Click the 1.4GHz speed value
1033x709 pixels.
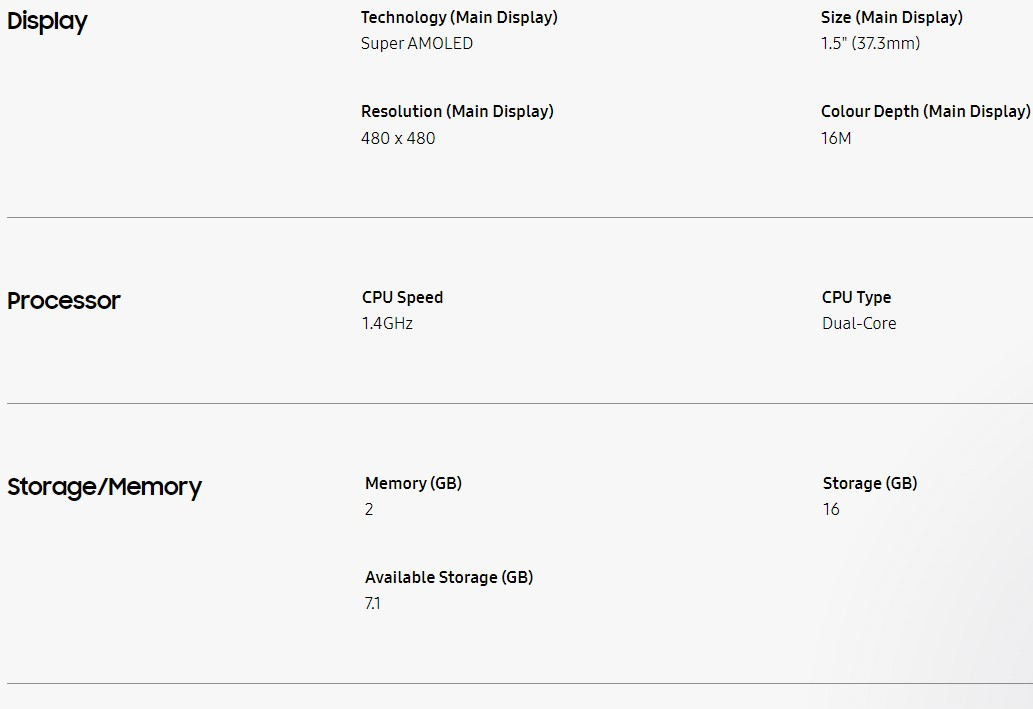point(387,323)
